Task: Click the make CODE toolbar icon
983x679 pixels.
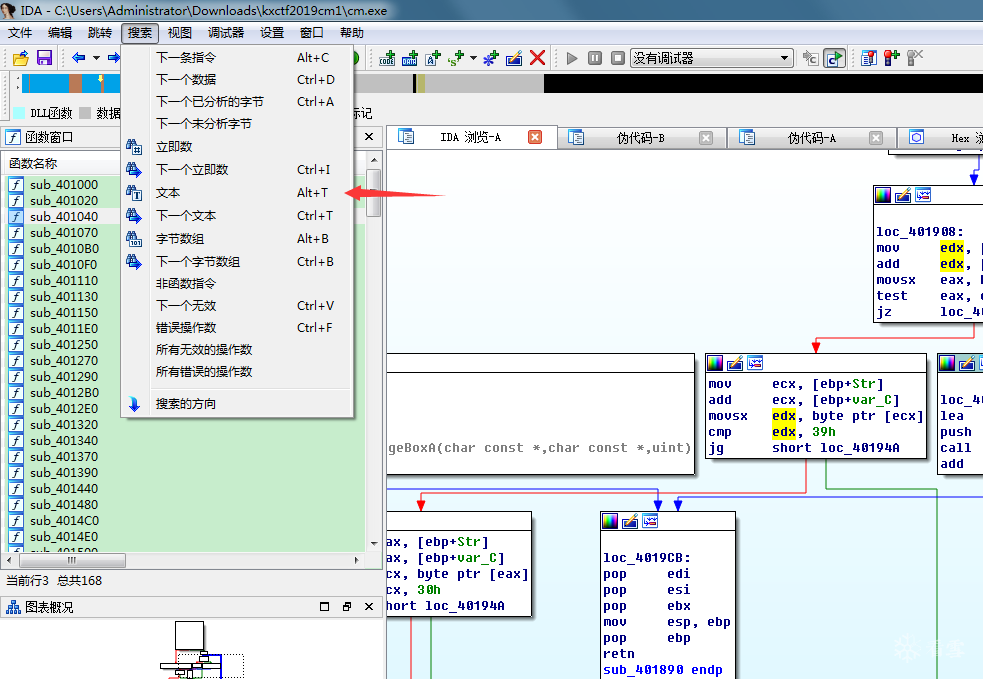Action: click(x=387, y=58)
